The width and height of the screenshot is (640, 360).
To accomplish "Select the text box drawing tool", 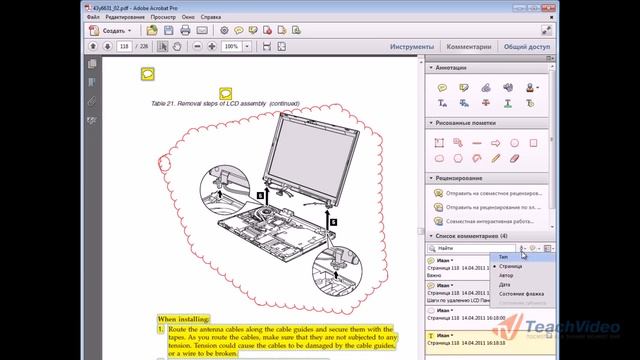I will [x=439, y=143].
